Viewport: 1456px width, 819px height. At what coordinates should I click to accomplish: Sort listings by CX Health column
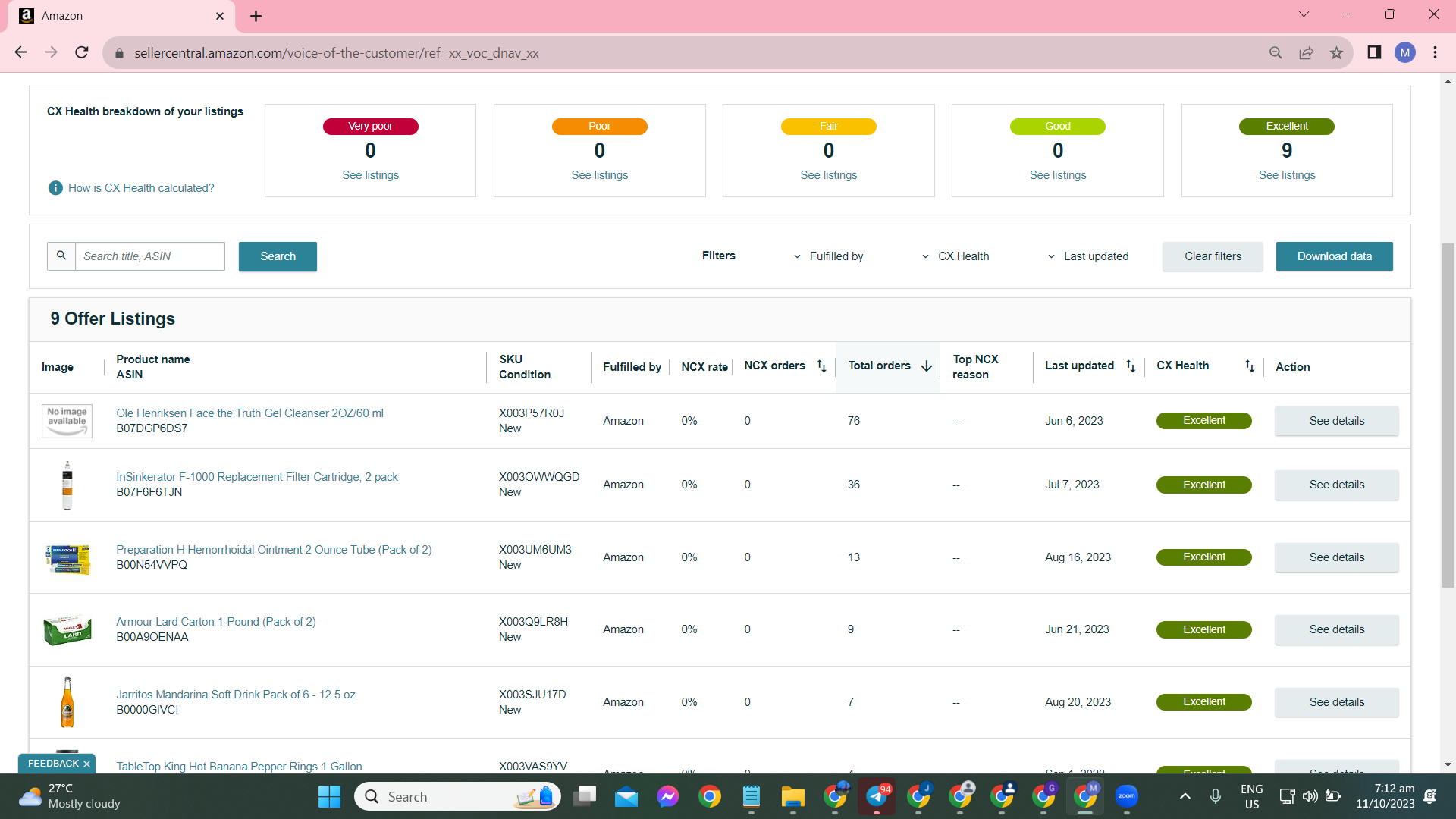1249,366
